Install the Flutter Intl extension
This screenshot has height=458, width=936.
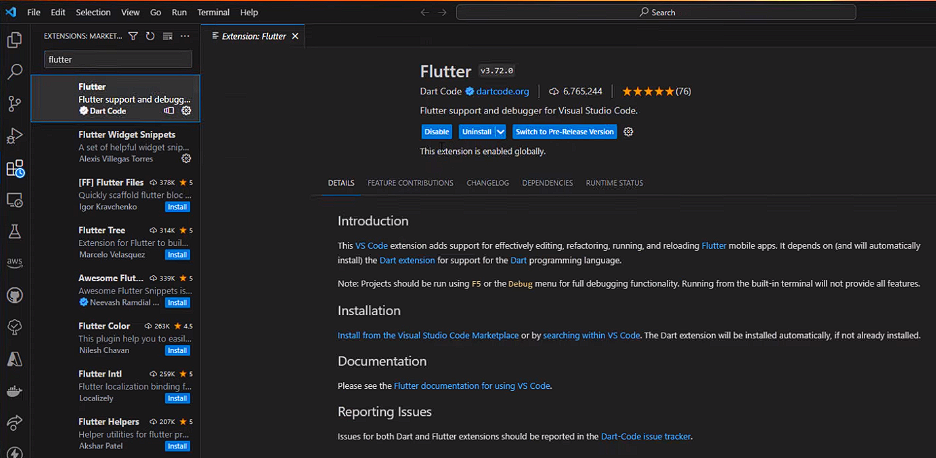[x=177, y=398]
